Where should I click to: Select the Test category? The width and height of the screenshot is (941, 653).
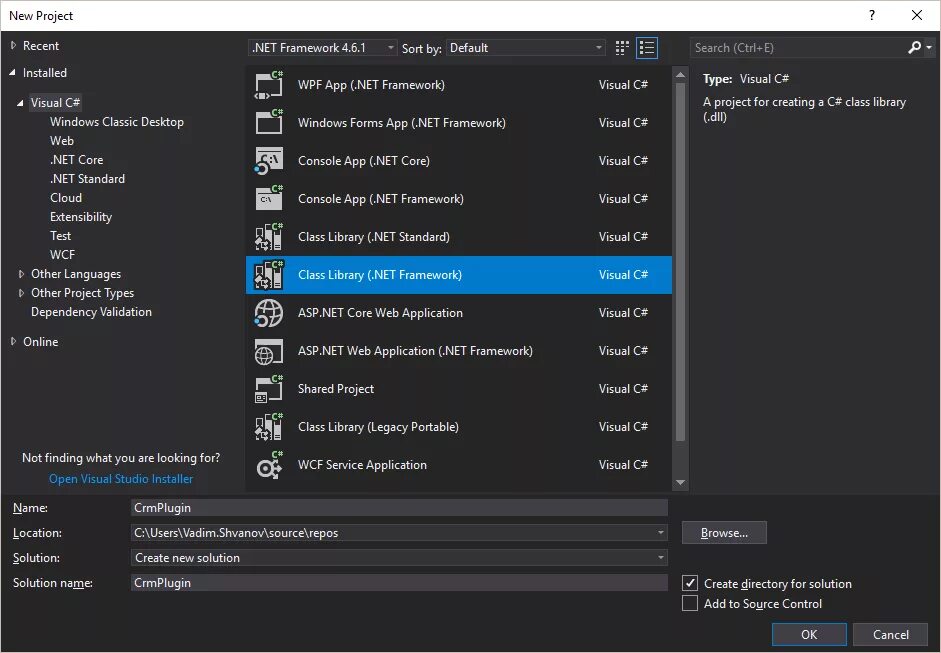pyautogui.click(x=60, y=236)
